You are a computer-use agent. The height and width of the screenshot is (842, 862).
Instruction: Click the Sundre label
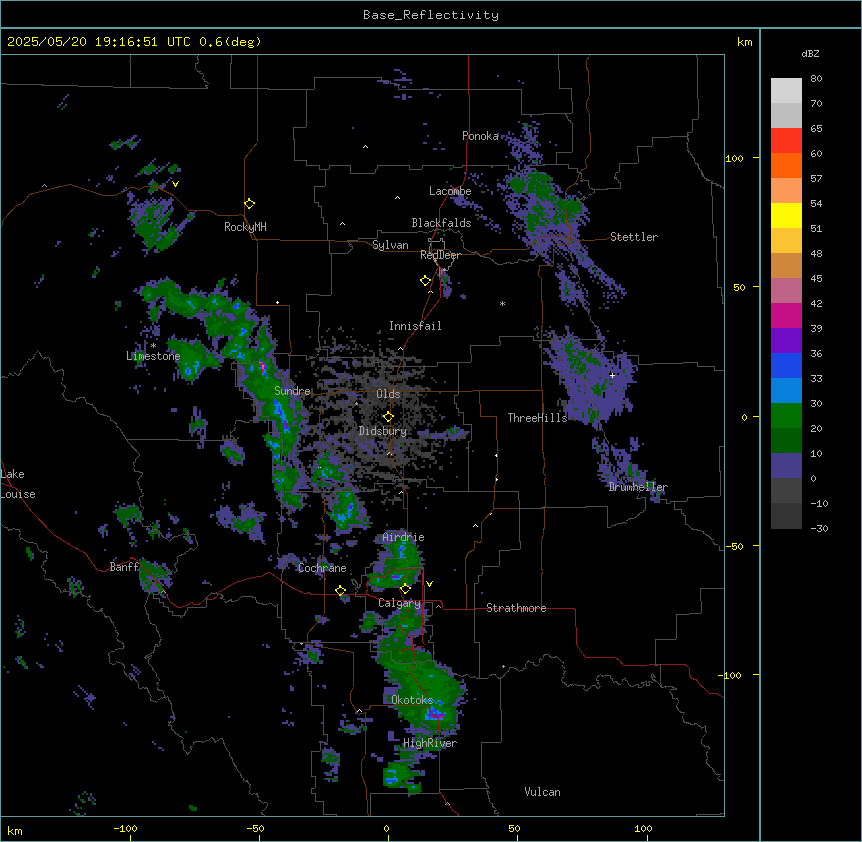(x=292, y=391)
